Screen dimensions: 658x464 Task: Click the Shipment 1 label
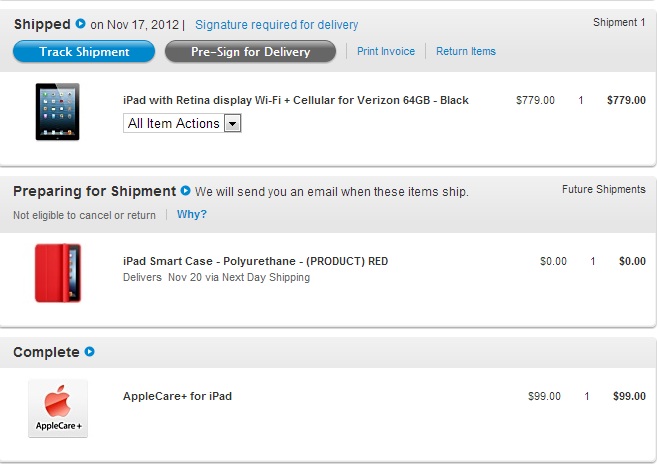(x=619, y=22)
